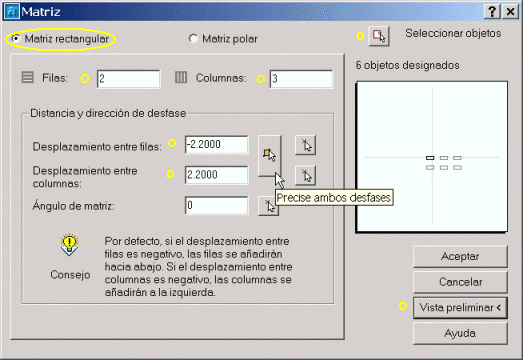Expand the Vista preliminar button
523x360 pixels.
(460, 308)
